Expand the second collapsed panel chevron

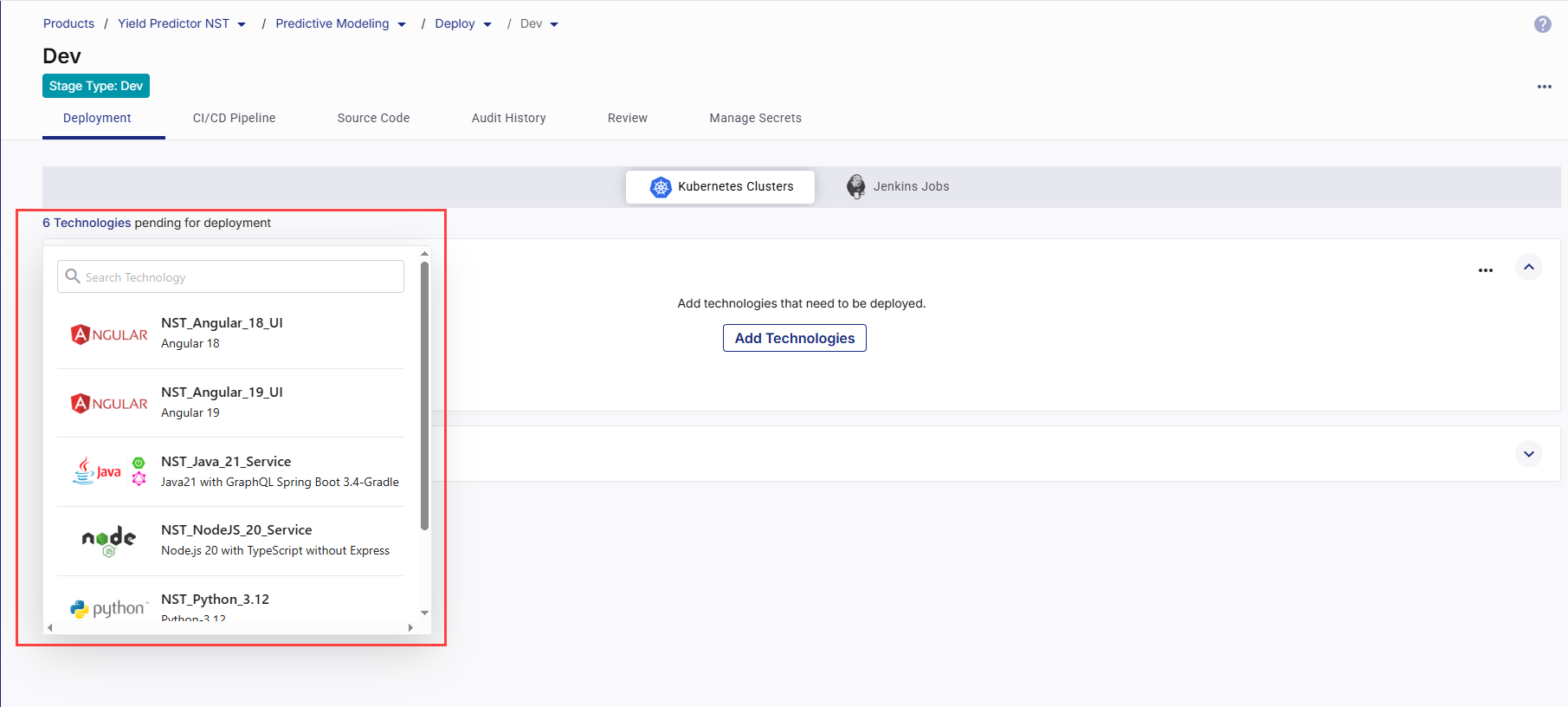[x=1528, y=454]
